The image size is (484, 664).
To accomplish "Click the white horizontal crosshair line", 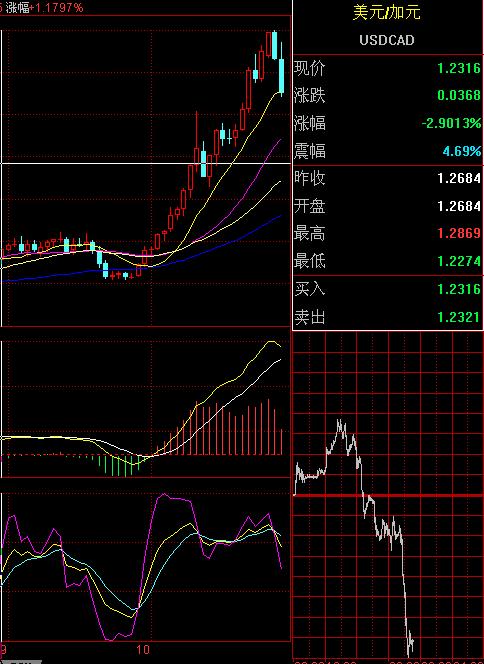I will pyautogui.click(x=146, y=163).
